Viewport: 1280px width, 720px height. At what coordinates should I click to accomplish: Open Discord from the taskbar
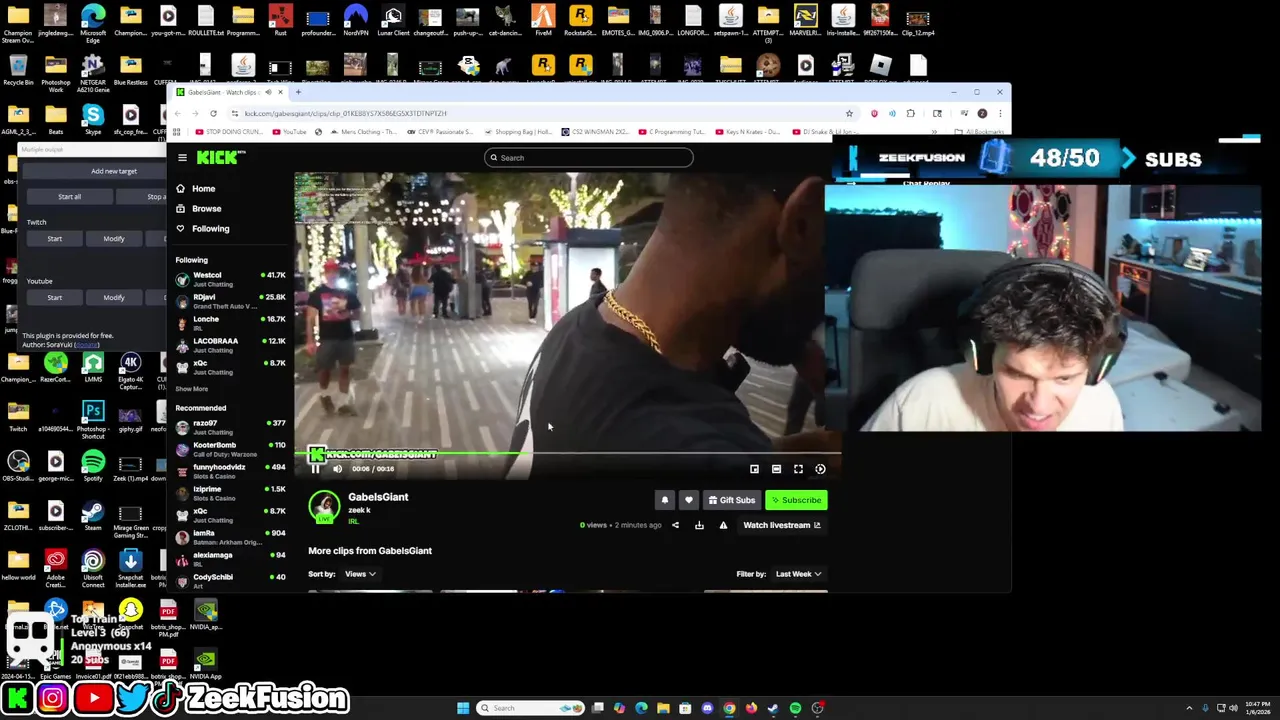[x=707, y=708]
